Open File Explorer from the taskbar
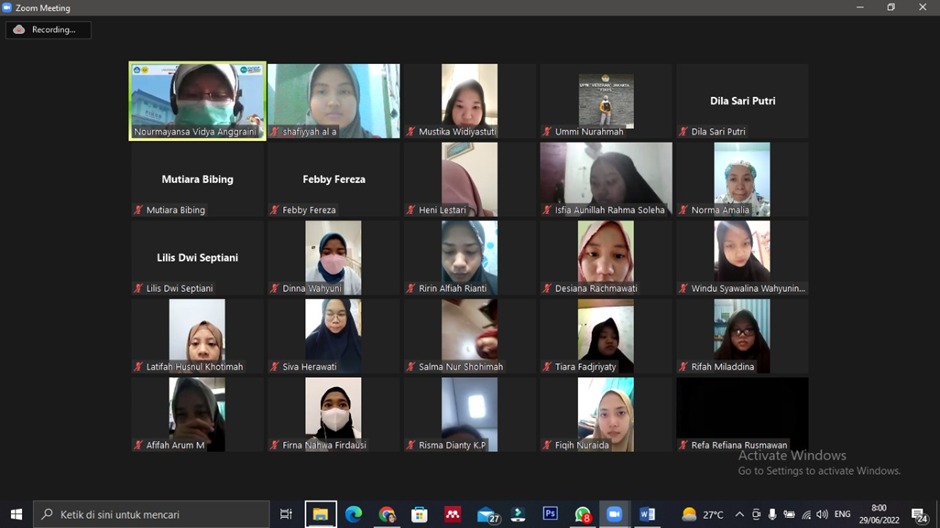This screenshot has width=940, height=528. (x=321, y=514)
